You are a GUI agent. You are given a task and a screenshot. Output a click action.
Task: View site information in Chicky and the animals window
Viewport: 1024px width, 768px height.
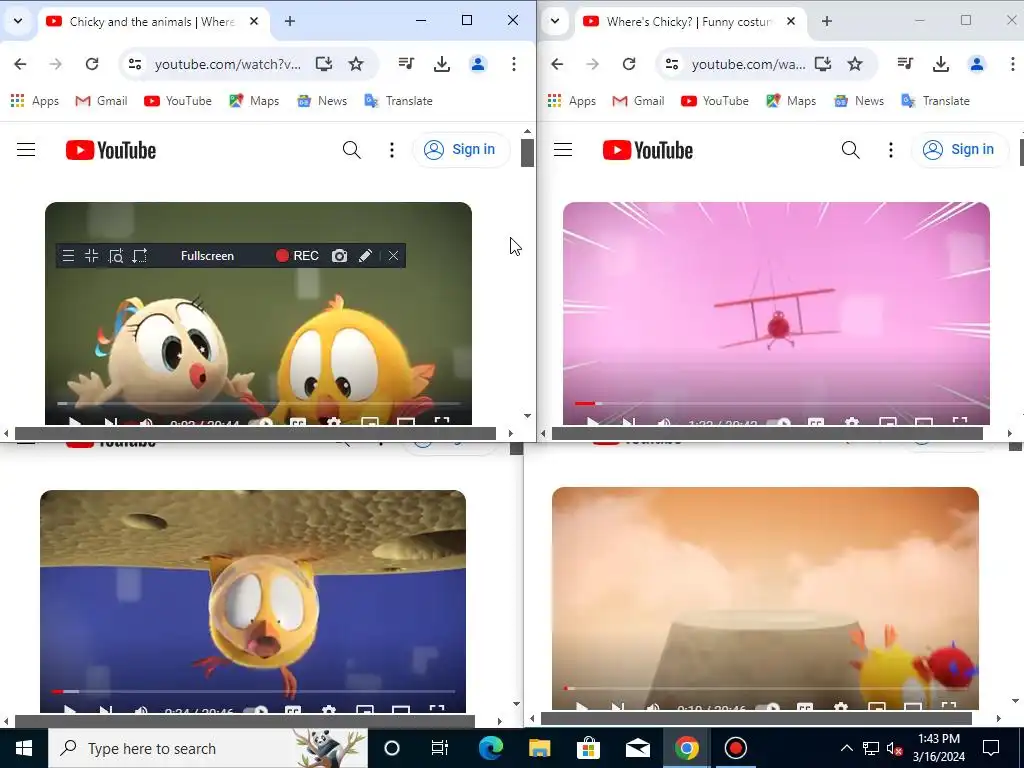point(135,64)
